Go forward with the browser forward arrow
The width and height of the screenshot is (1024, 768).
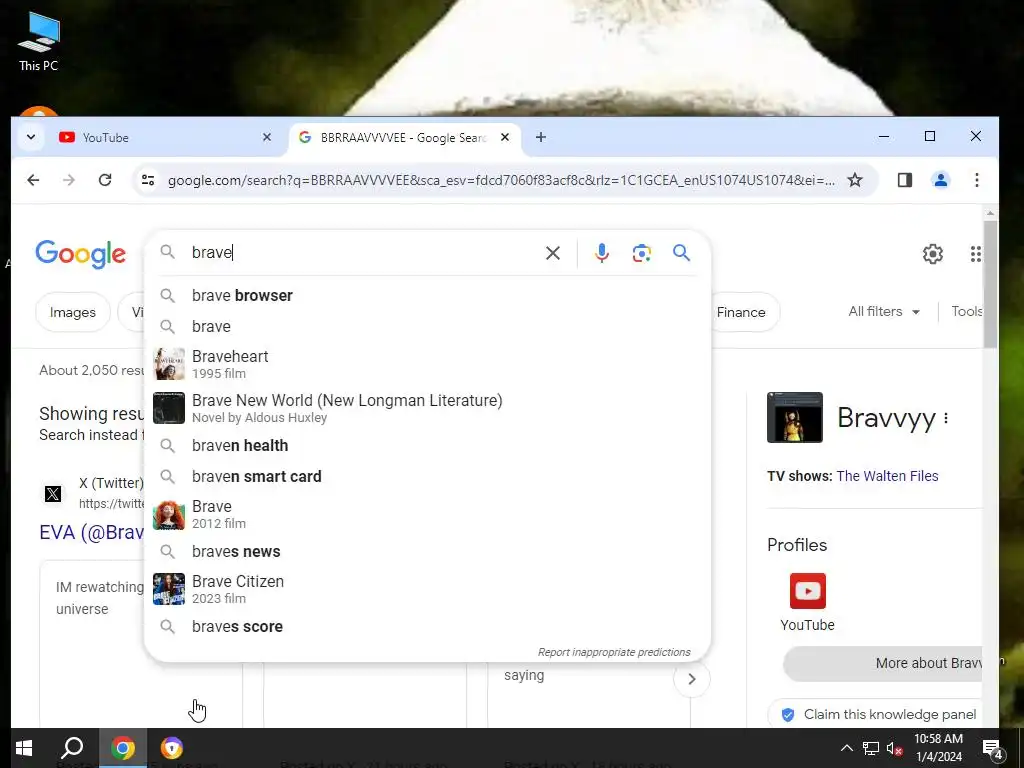(x=69, y=180)
